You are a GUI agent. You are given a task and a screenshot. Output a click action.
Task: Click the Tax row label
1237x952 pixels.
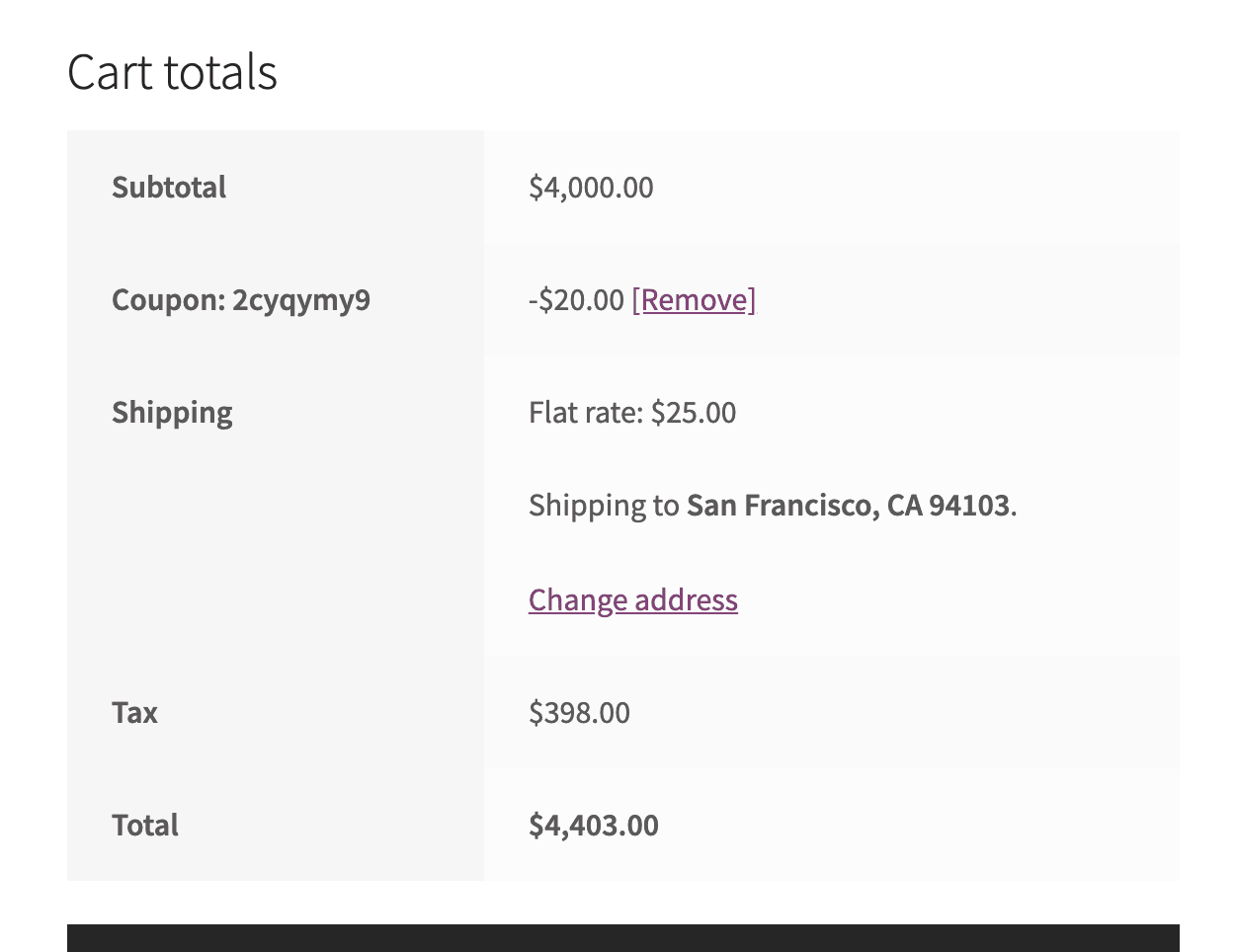click(x=134, y=713)
